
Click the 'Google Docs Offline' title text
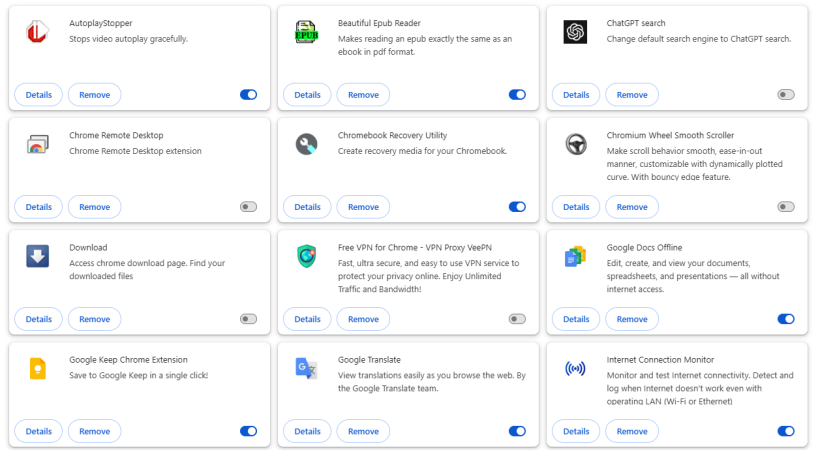click(x=644, y=248)
